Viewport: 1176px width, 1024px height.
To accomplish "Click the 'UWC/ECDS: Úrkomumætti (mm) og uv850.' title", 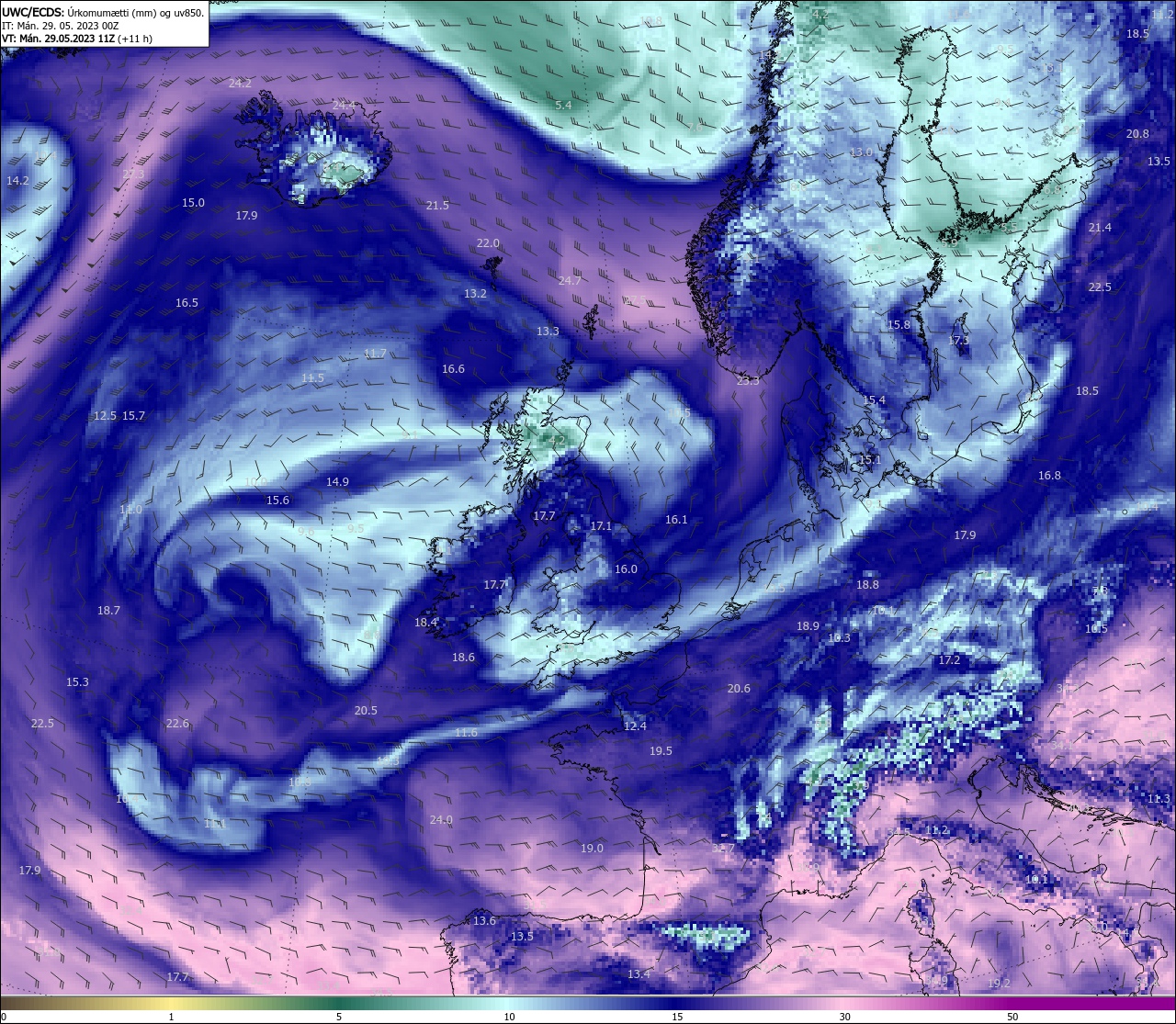I will [103, 12].
